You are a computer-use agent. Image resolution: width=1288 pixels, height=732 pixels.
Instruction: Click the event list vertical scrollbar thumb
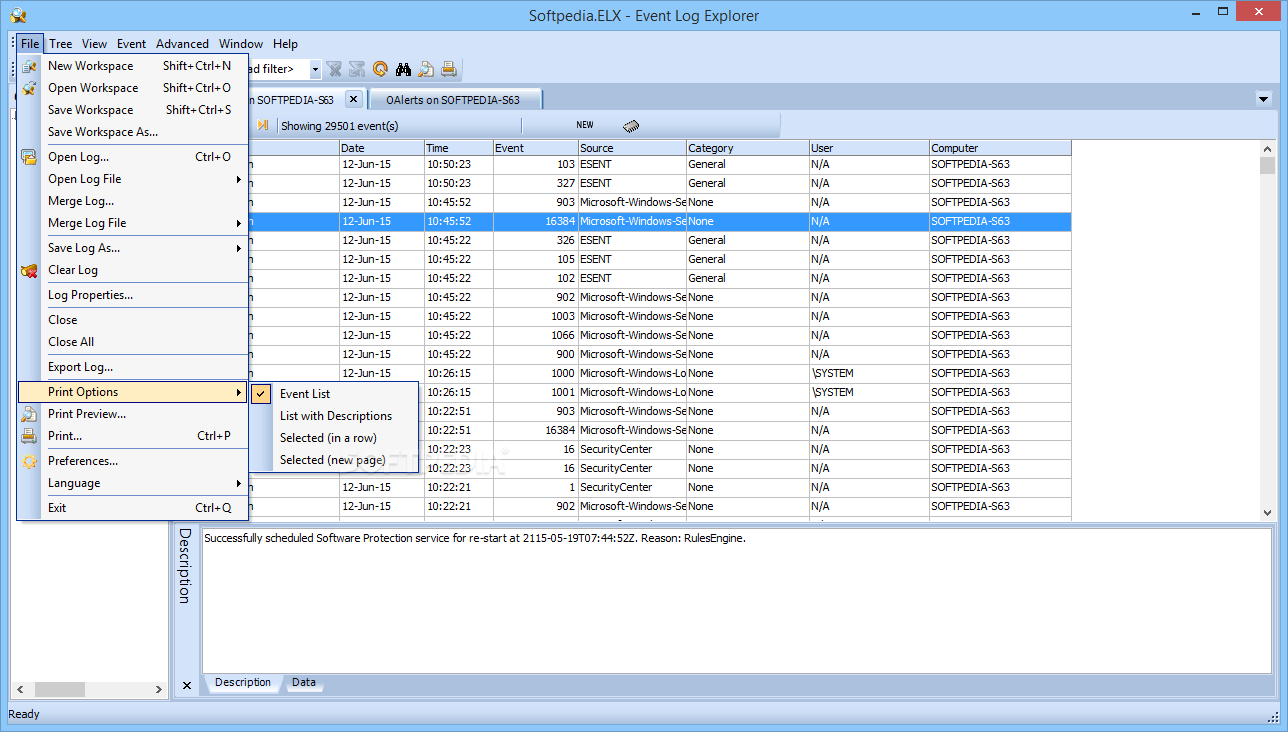click(1267, 166)
